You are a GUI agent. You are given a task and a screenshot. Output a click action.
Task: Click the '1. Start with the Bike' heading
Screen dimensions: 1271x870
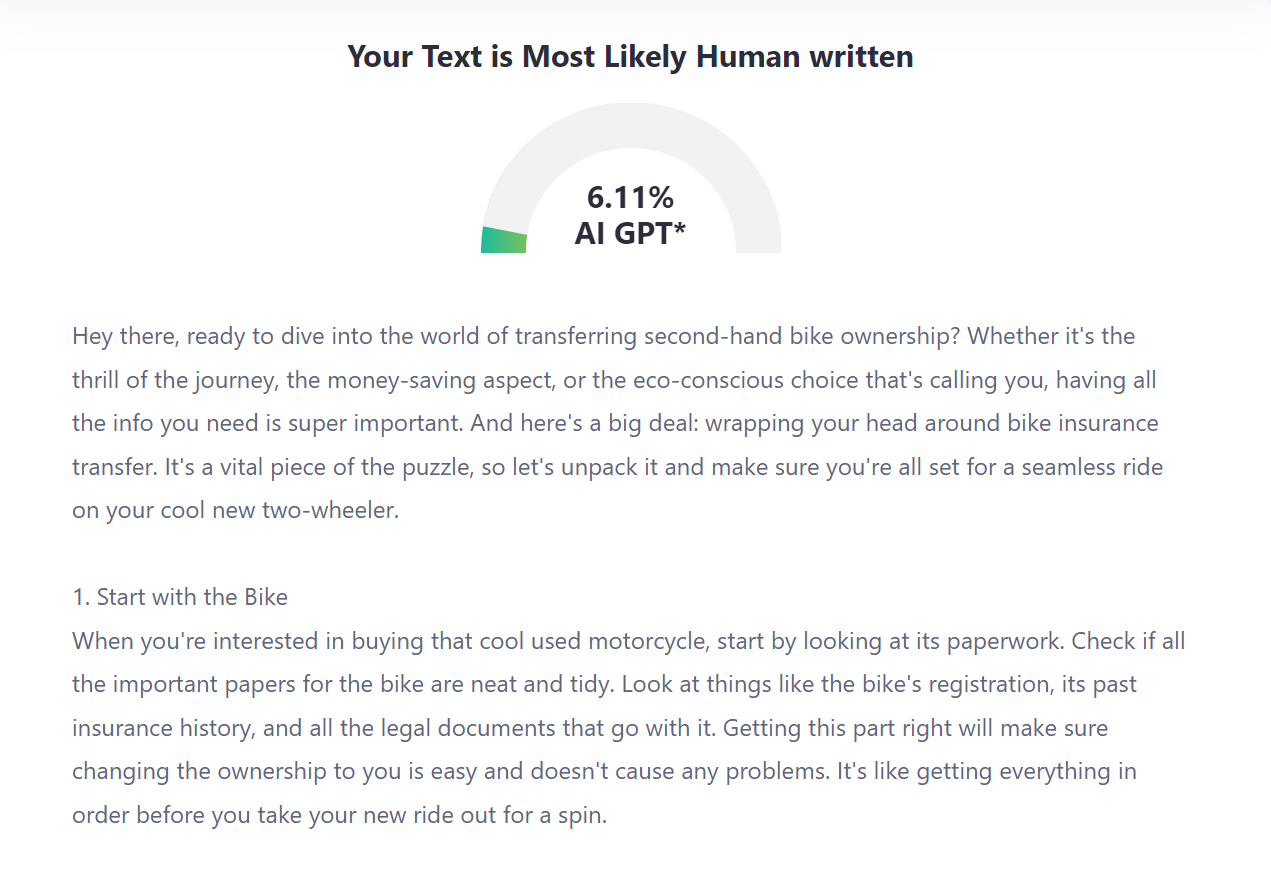[x=180, y=597]
